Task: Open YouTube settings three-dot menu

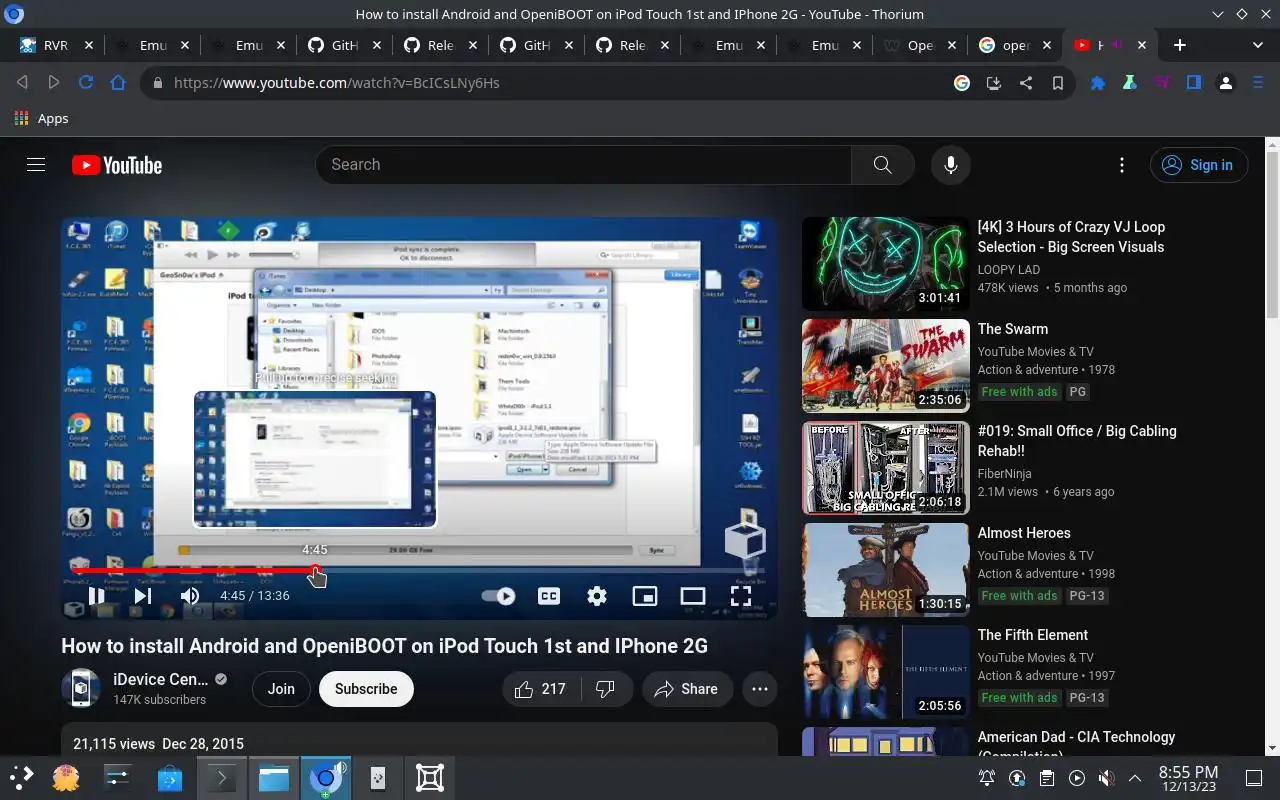Action: tap(1122, 165)
